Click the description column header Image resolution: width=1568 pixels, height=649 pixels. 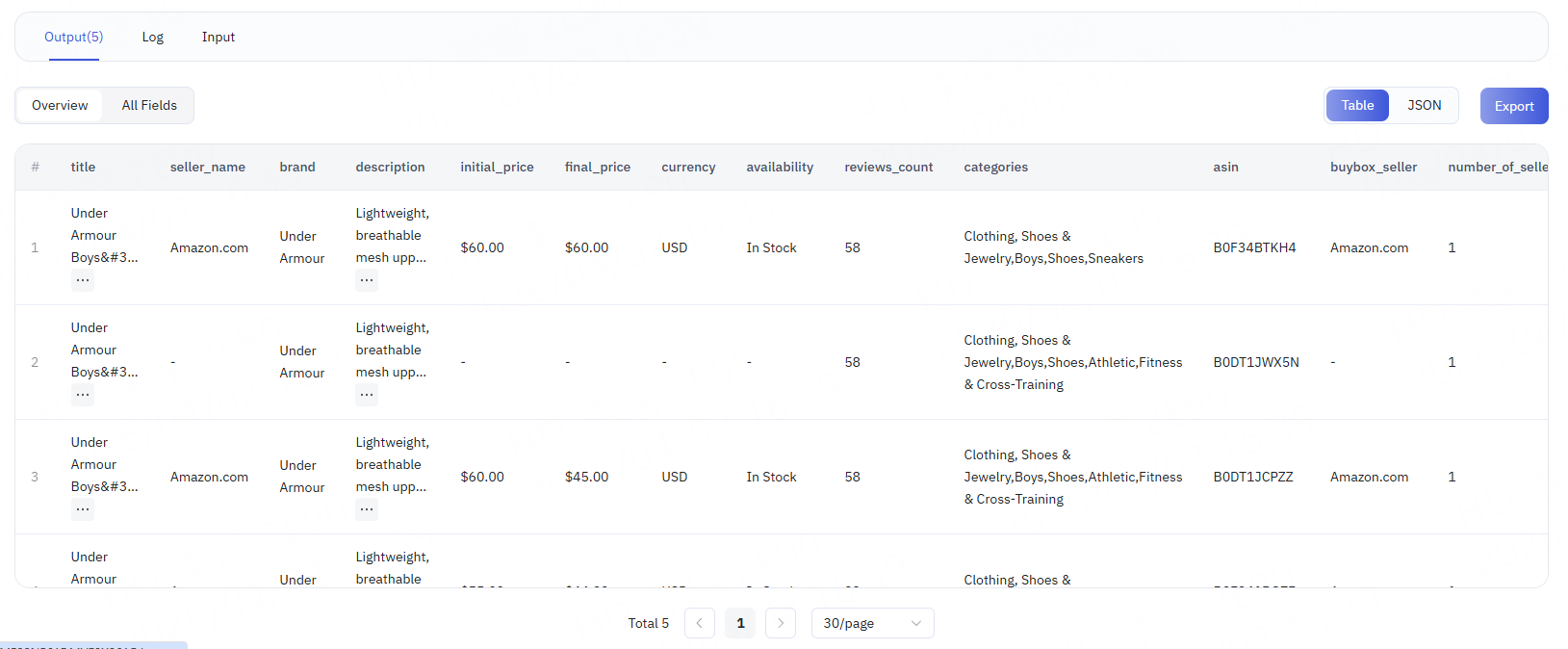coord(390,167)
